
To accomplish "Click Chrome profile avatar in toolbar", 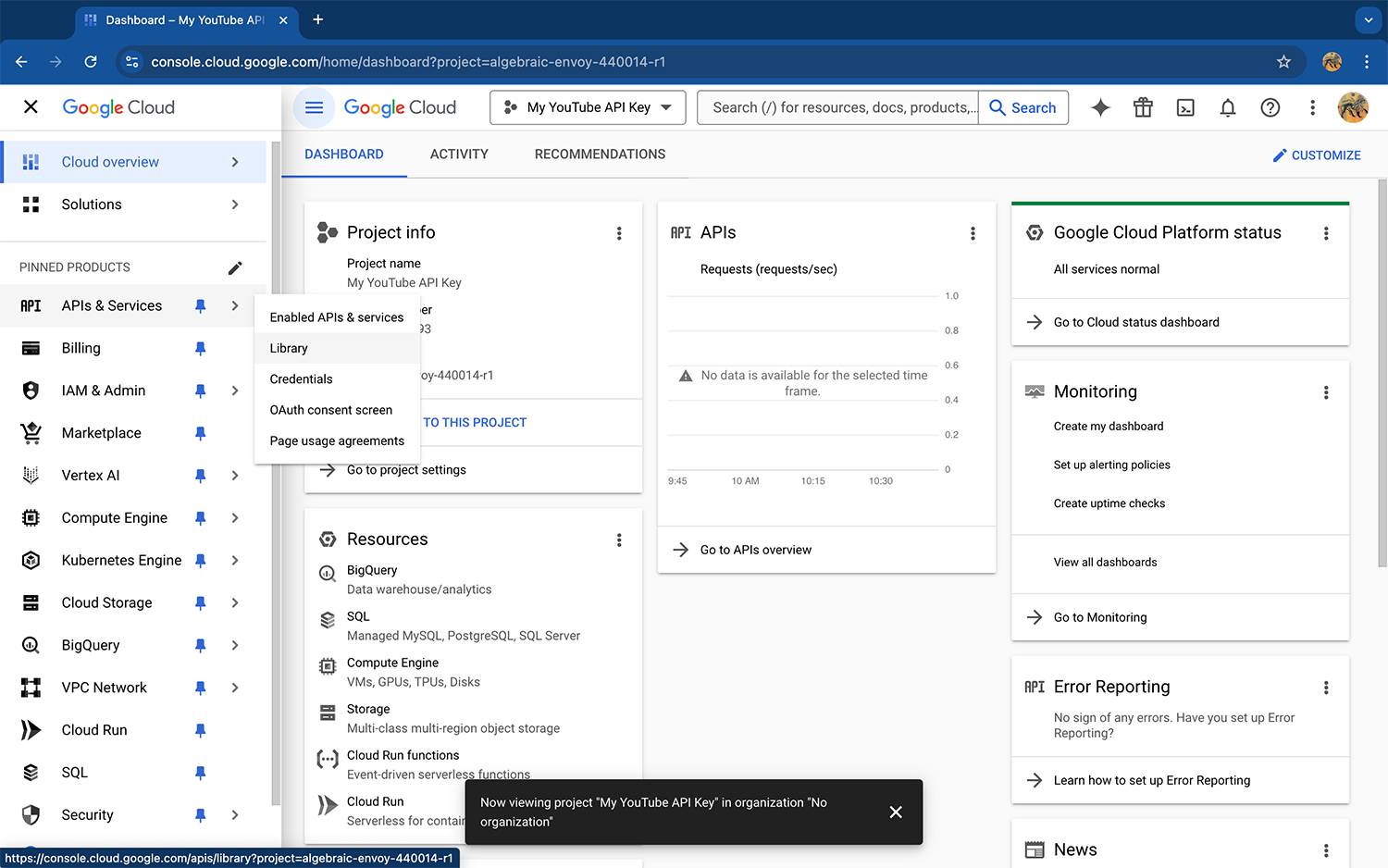I will click(x=1332, y=62).
